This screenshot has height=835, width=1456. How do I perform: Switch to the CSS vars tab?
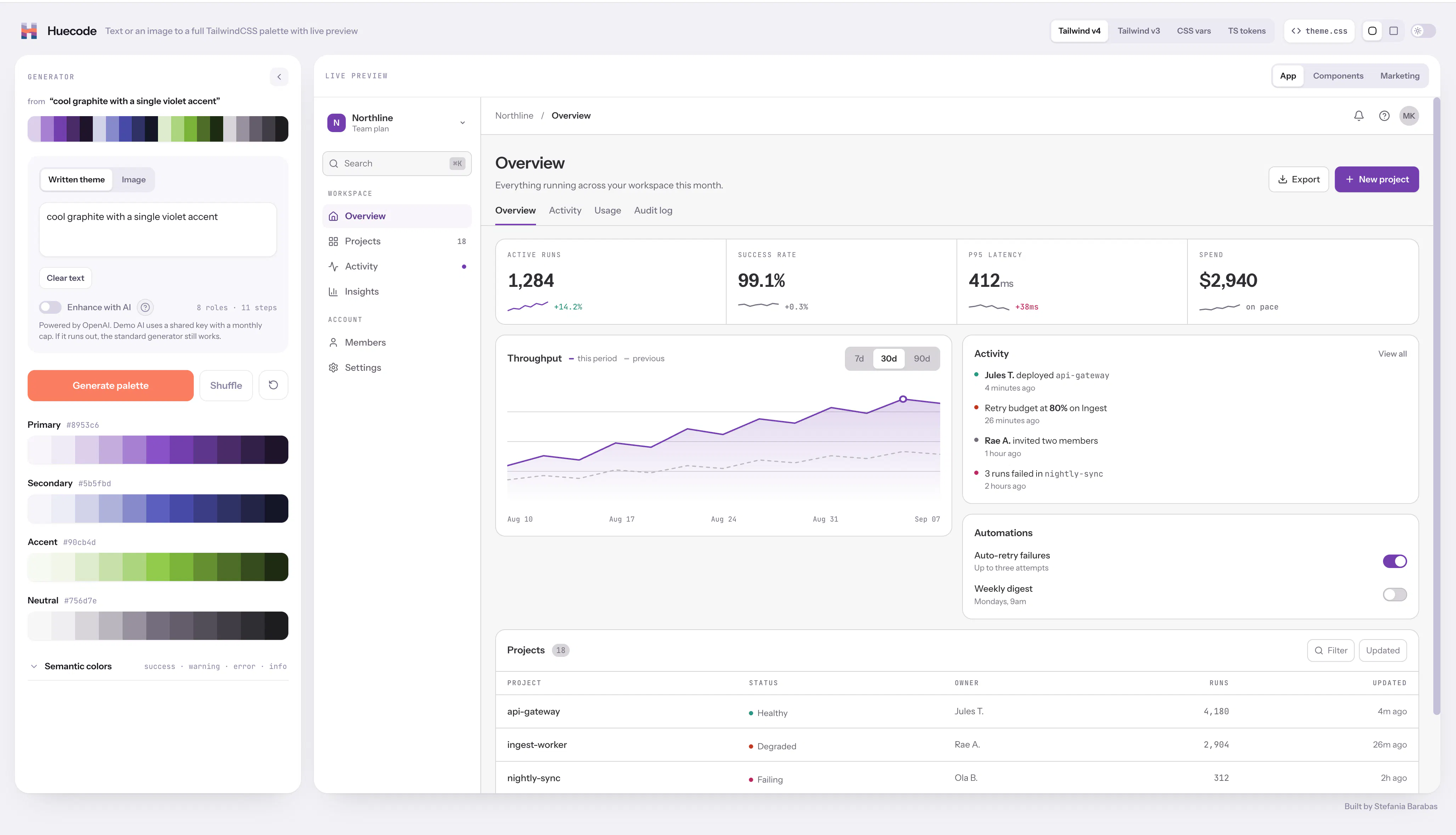click(1194, 31)
